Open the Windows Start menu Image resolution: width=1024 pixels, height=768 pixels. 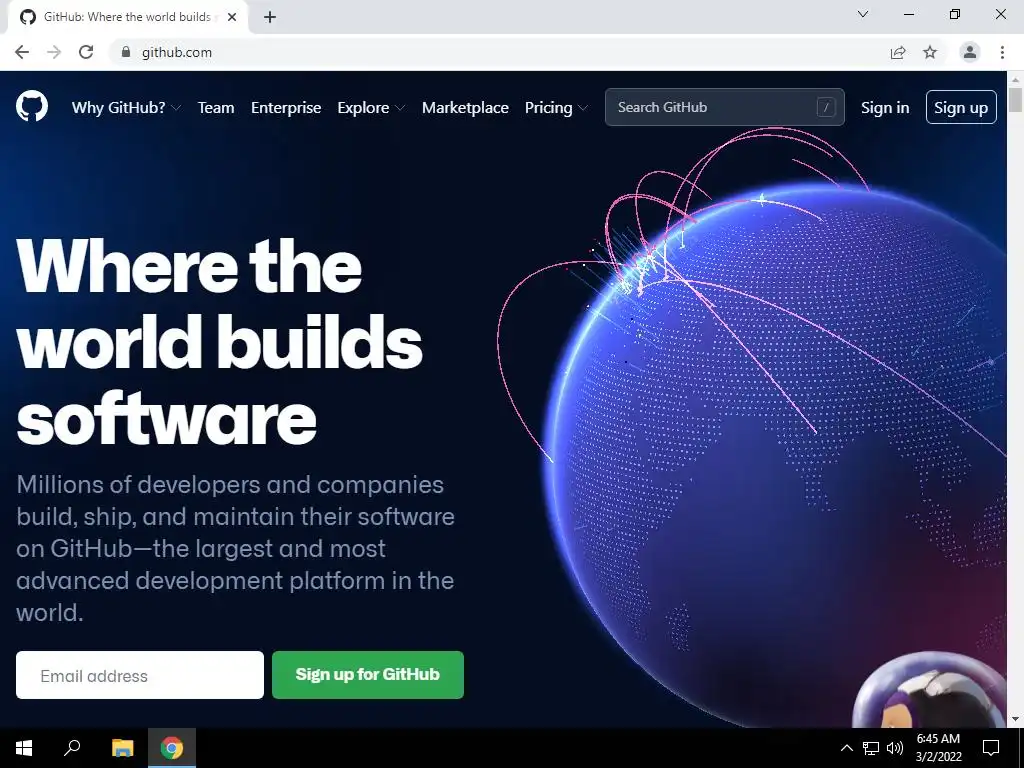click(x=24, y=748)
